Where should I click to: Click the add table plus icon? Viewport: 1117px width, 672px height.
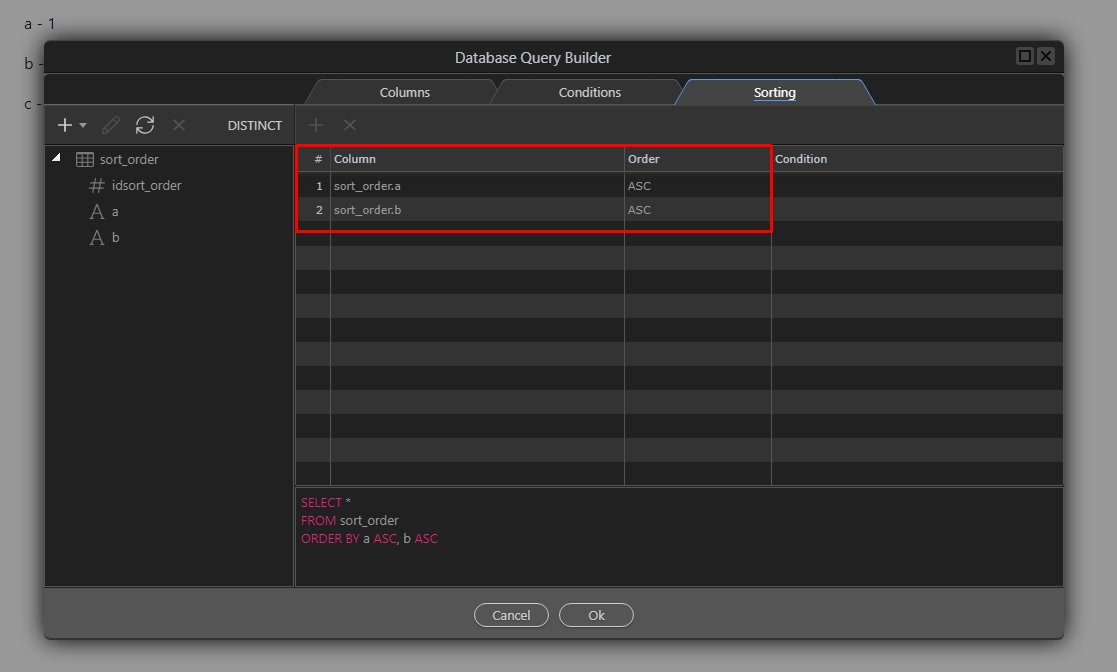coord(64,125)
